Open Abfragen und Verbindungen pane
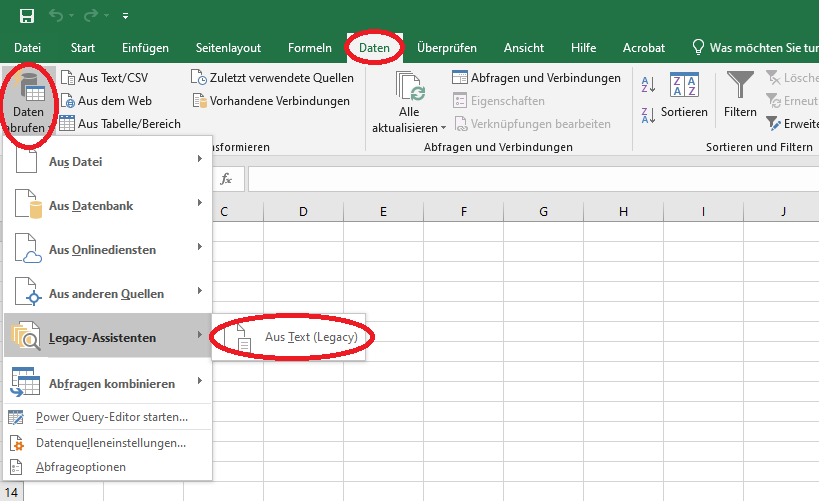Screen dimensions: 819x501 point(536,78)
